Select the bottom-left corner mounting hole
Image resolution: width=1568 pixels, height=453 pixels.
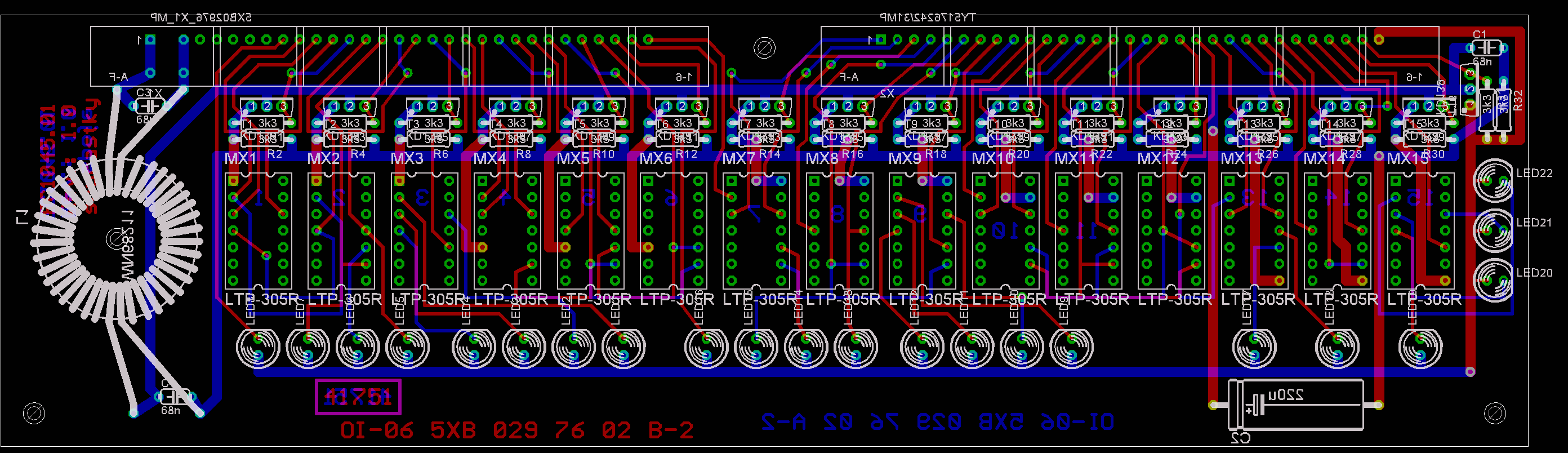[x=33, y=414]
